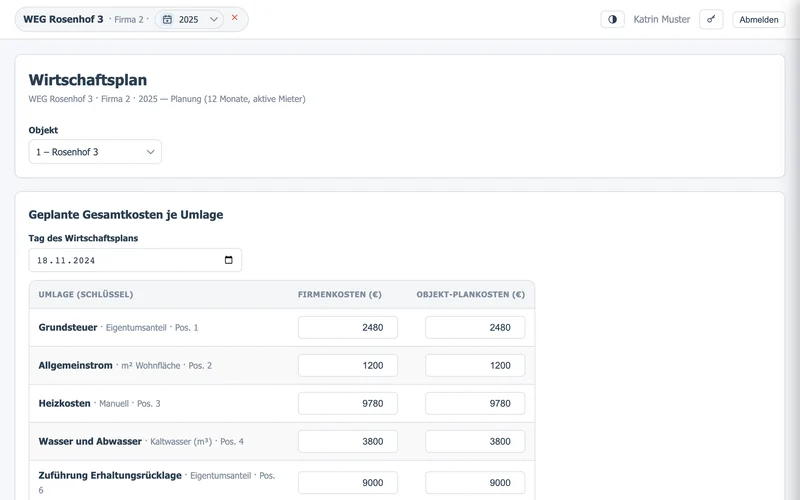
Task: Click the Objekt-Plankosten (€) column header
Action: point(470,294)
